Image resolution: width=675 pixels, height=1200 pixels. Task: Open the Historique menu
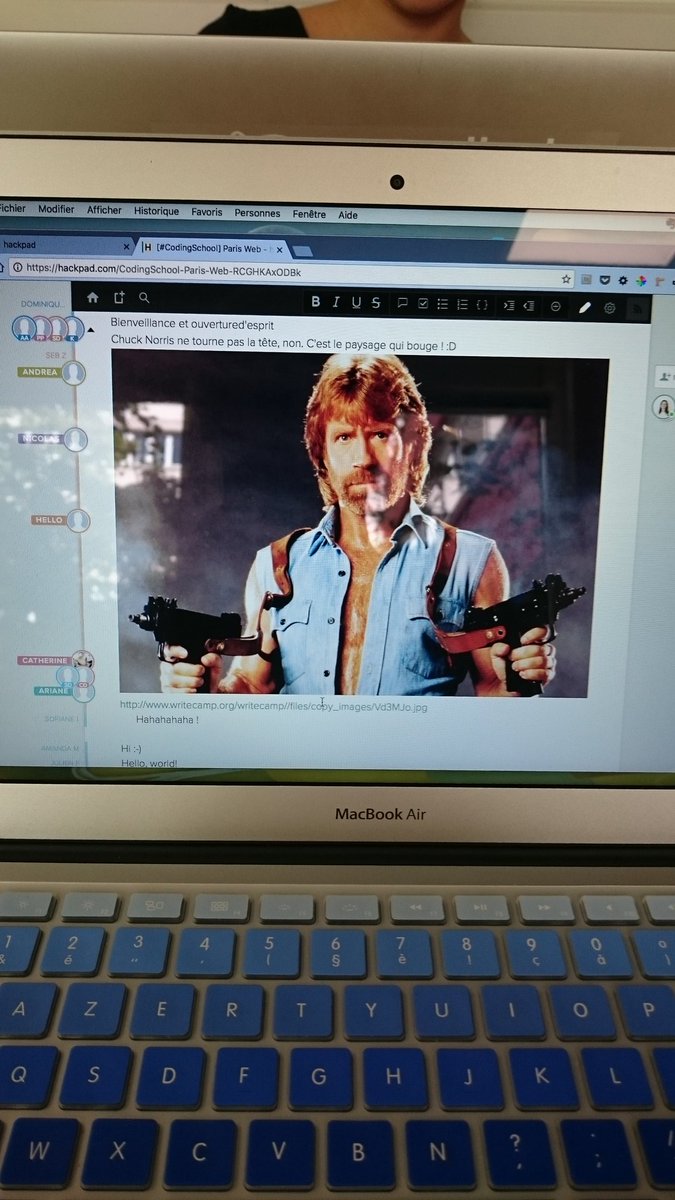pos(157,211)
